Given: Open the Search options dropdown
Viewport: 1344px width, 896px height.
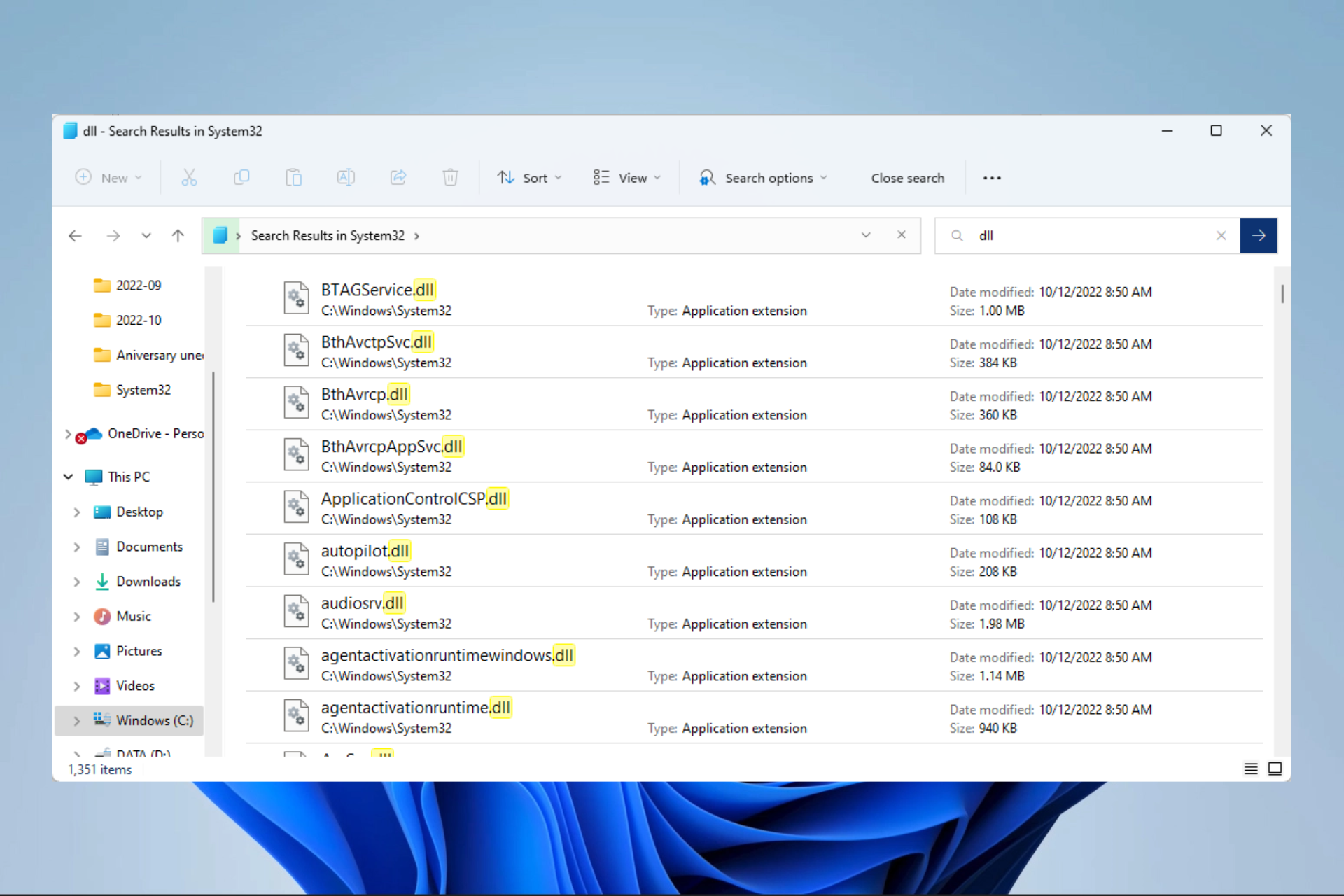Looking at the screenshot, I should pyautogui.click(x=763, y=178).
